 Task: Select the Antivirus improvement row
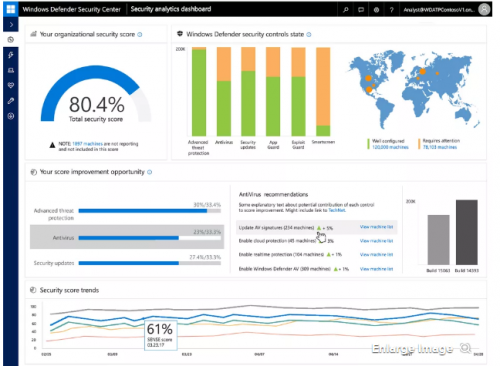click(127, 237)
